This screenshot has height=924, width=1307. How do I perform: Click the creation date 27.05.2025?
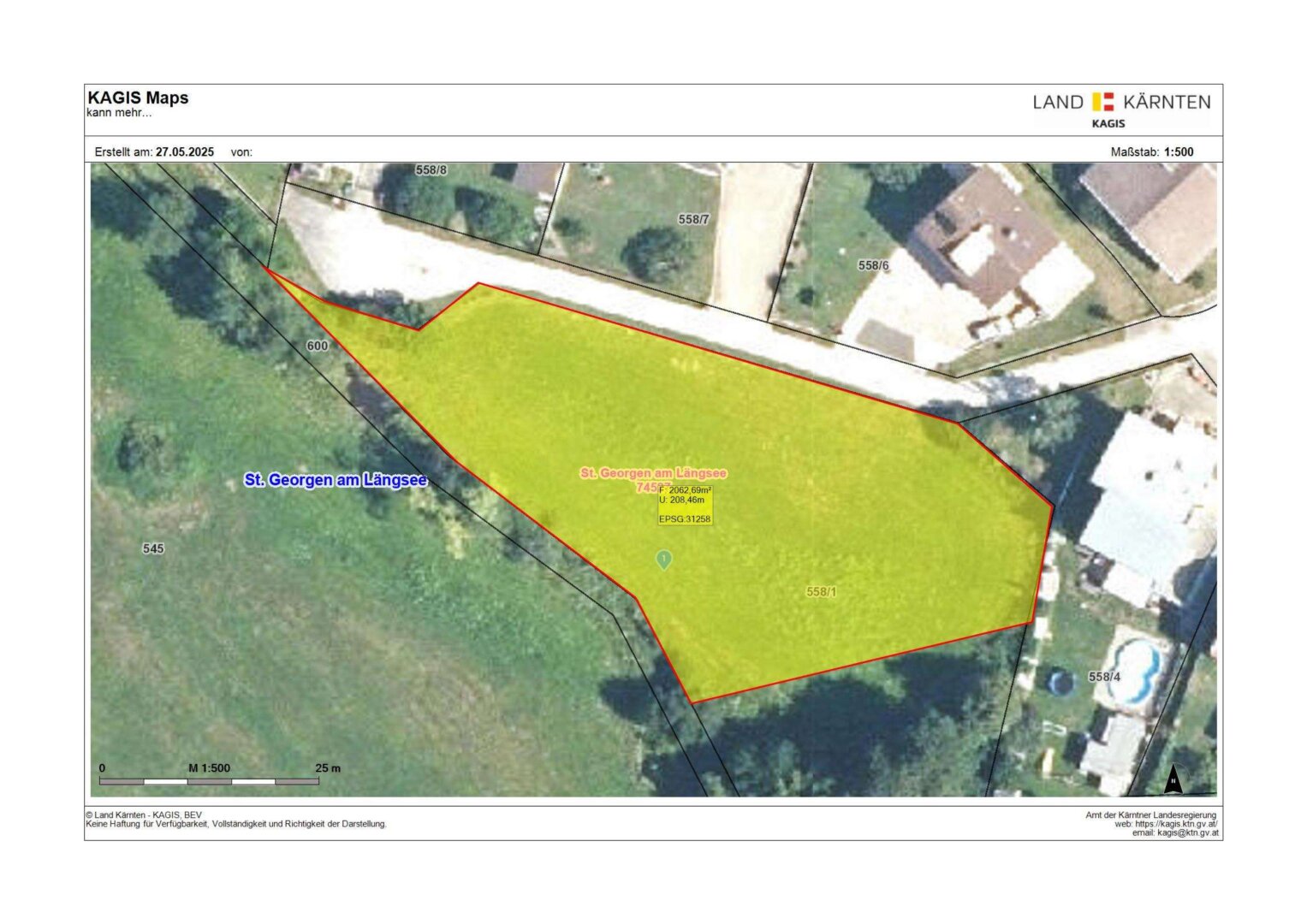point(185,152)
